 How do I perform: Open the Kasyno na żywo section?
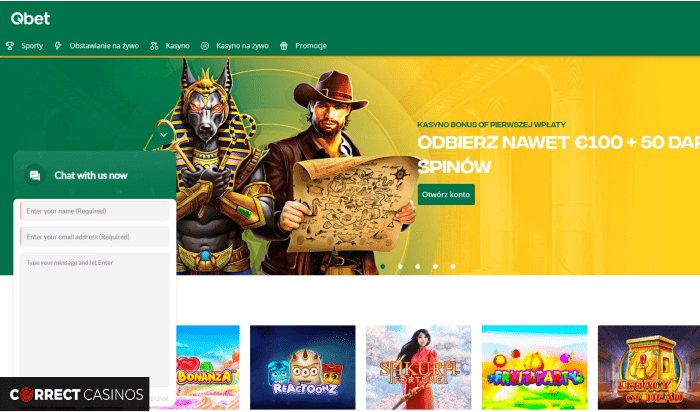coord(242,46)
